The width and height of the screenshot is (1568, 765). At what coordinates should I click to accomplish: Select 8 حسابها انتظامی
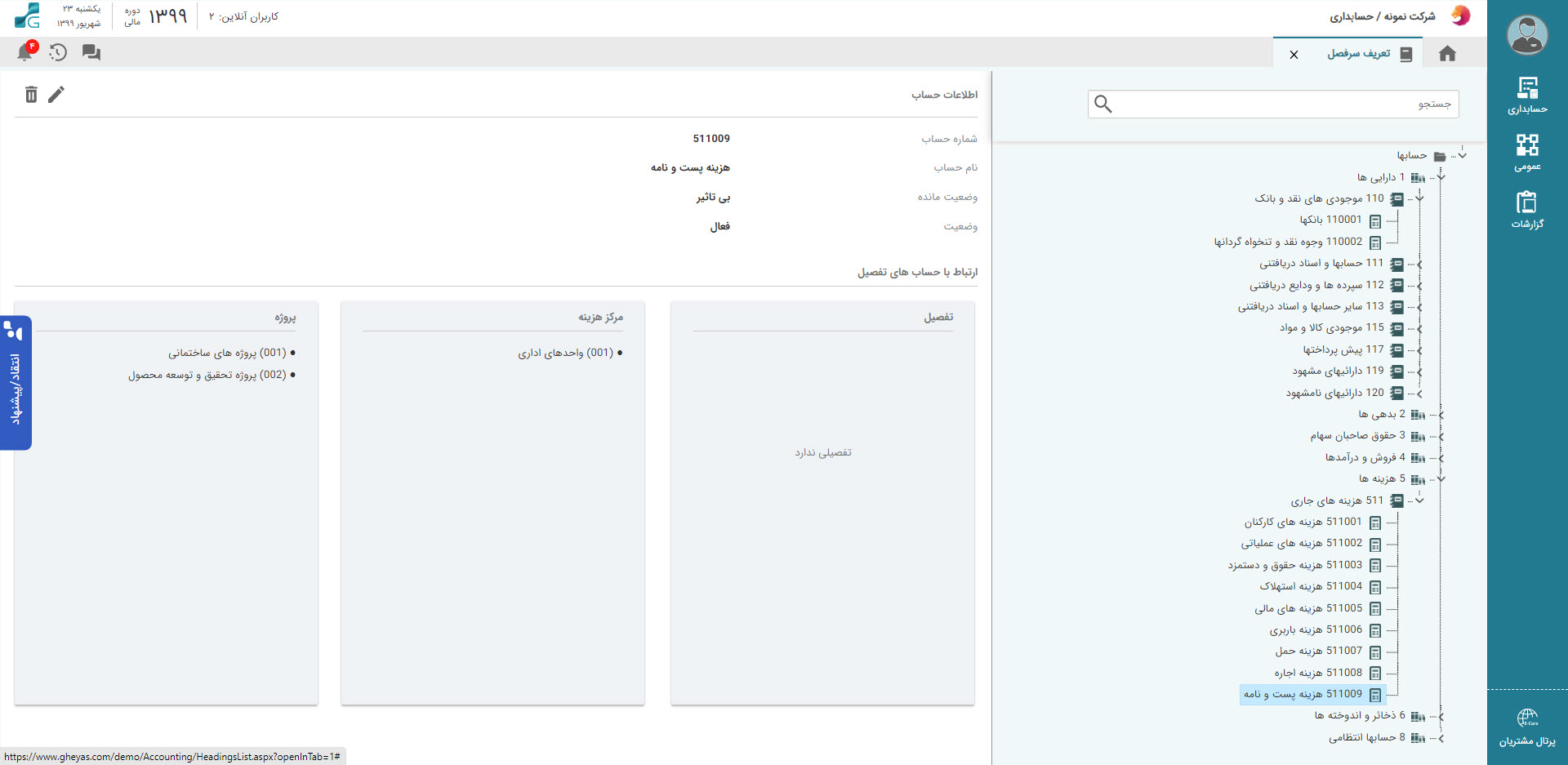point(1367,737)
